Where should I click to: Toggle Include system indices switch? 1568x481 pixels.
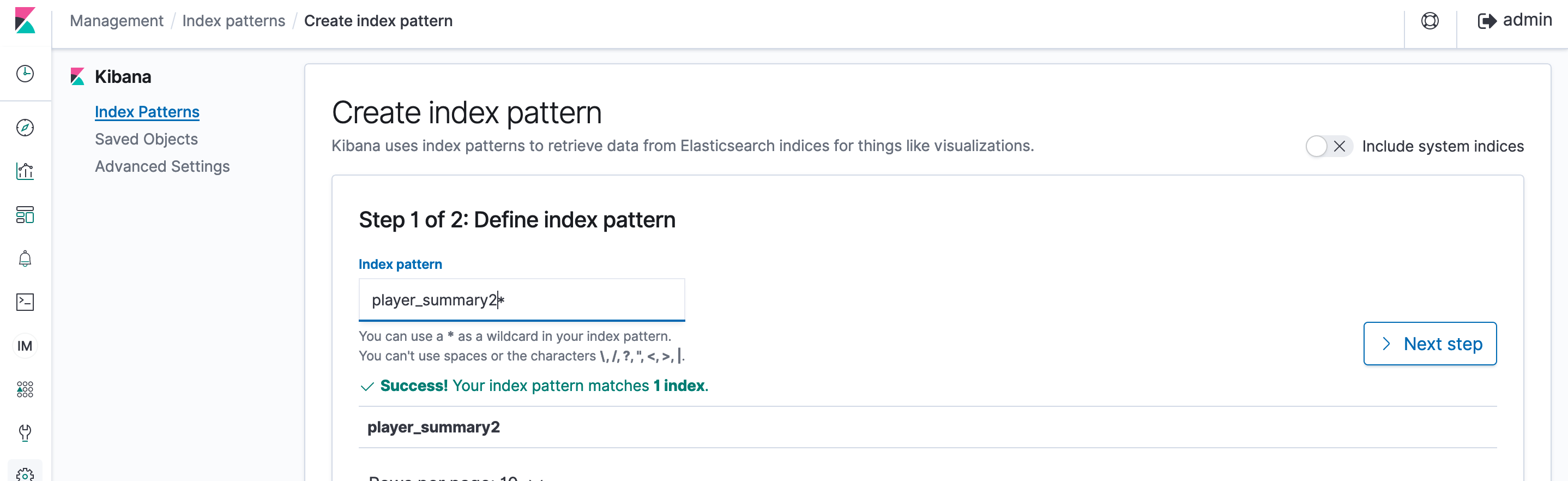point(1329,146)
